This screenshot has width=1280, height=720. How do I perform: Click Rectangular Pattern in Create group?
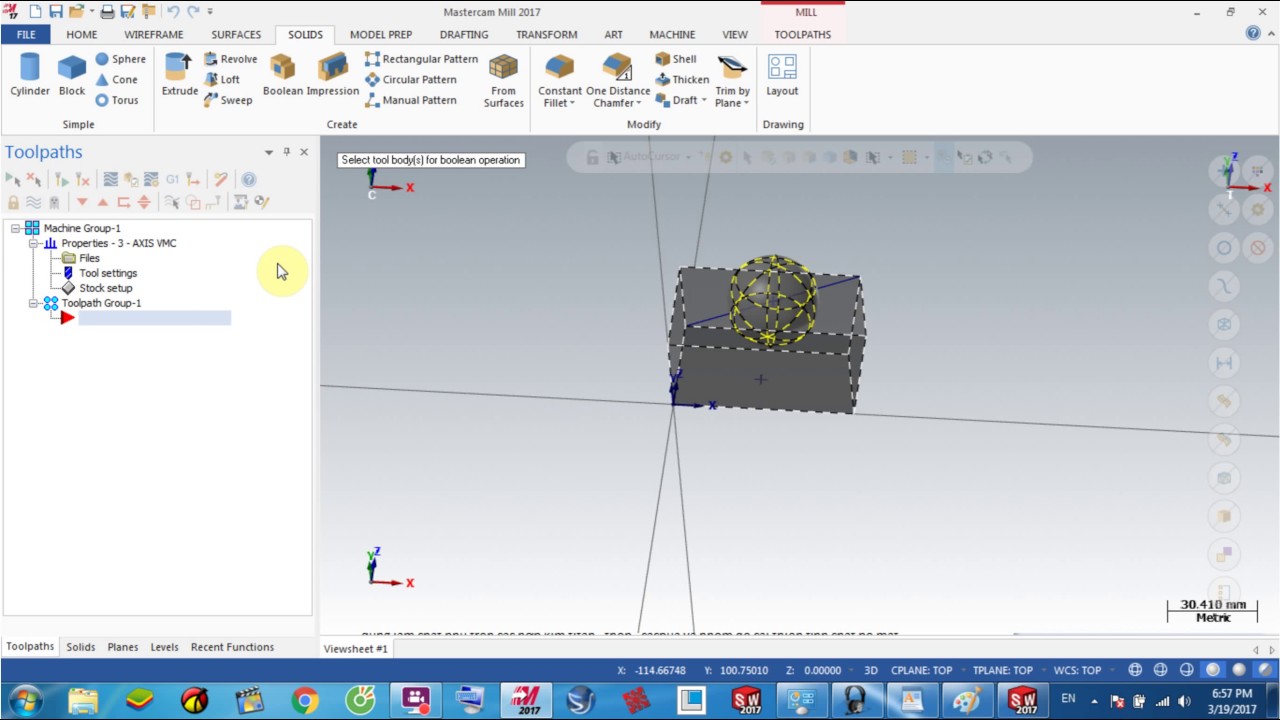tap(421, 59)
